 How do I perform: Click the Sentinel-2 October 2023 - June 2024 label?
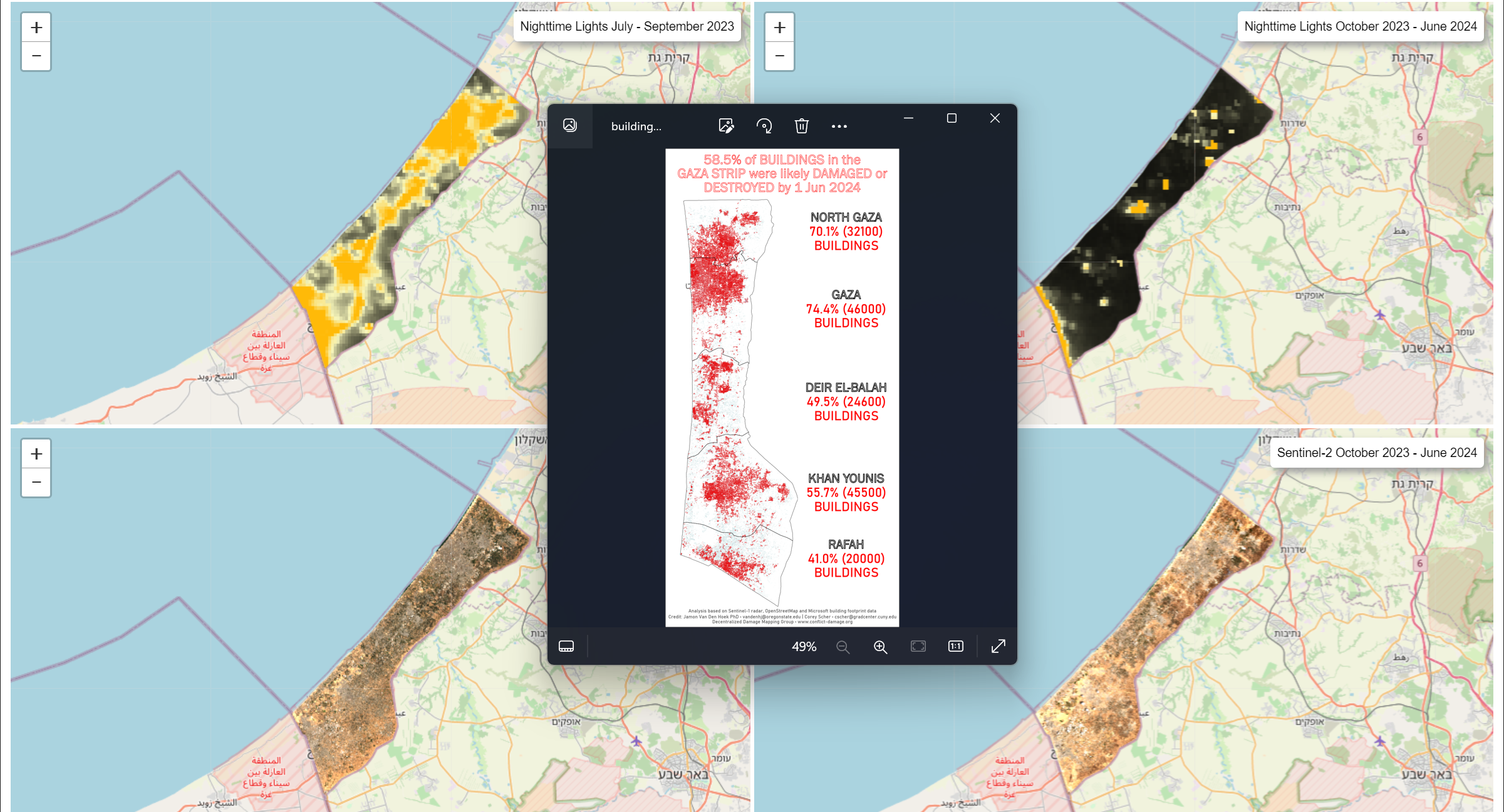point(1377,453)
